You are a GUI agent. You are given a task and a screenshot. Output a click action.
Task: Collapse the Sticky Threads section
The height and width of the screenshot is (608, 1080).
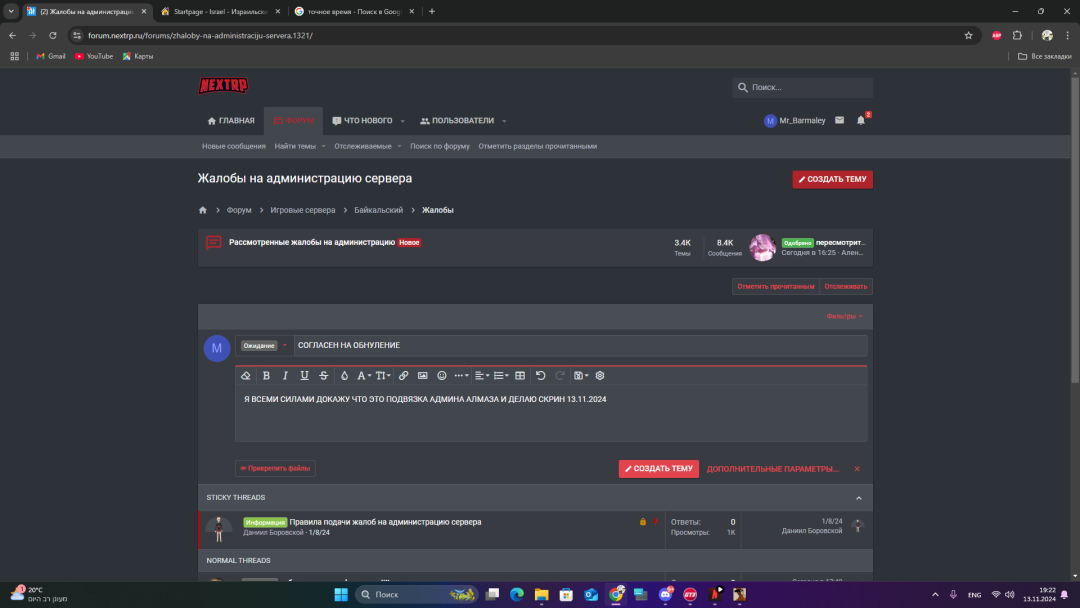858,498
